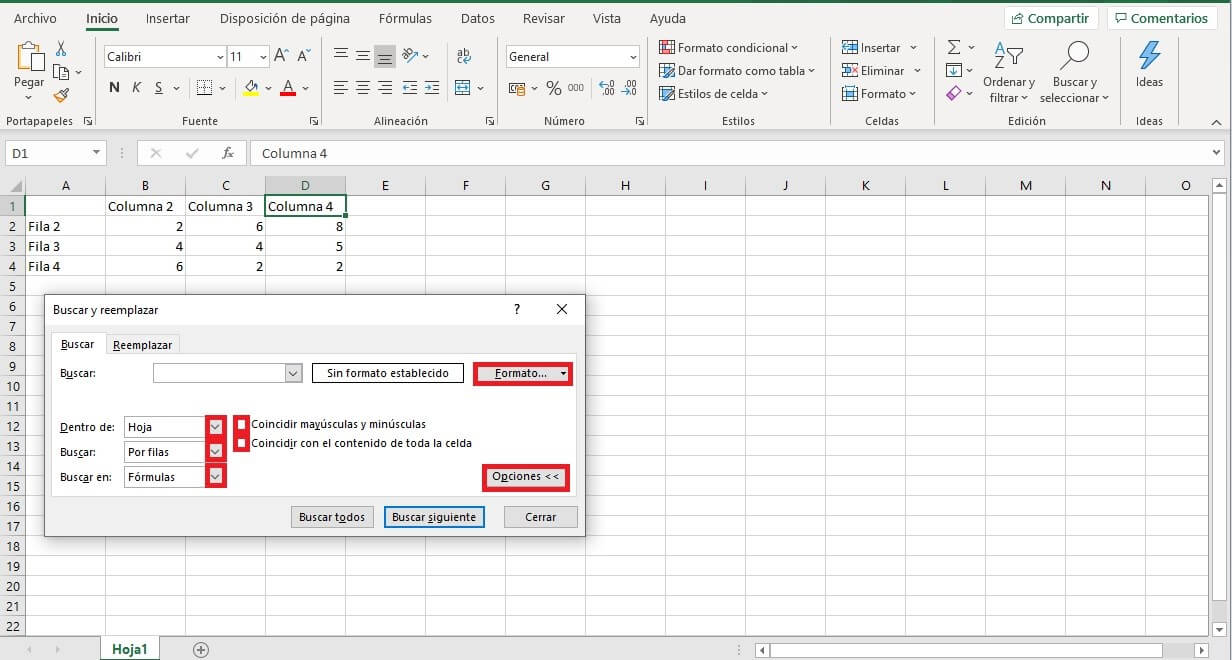Open the font color red A swatch

[288, 88]
